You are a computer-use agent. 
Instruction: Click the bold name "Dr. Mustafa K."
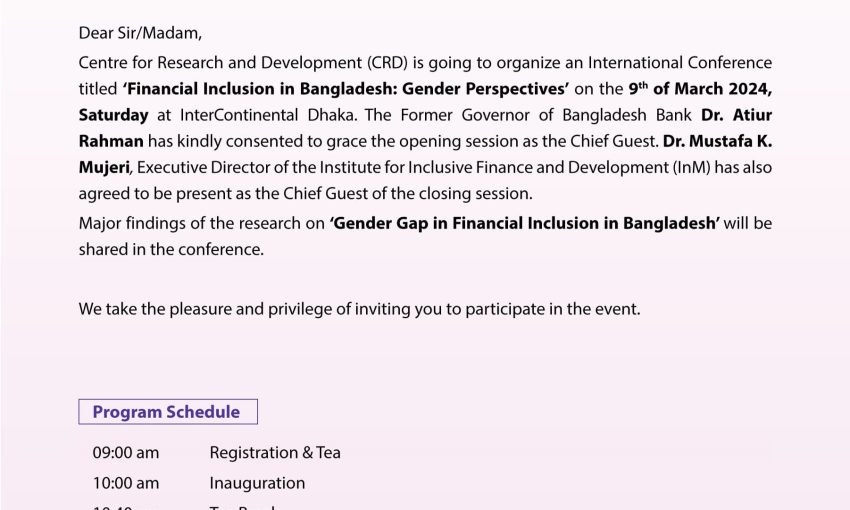tap(717, 141)
